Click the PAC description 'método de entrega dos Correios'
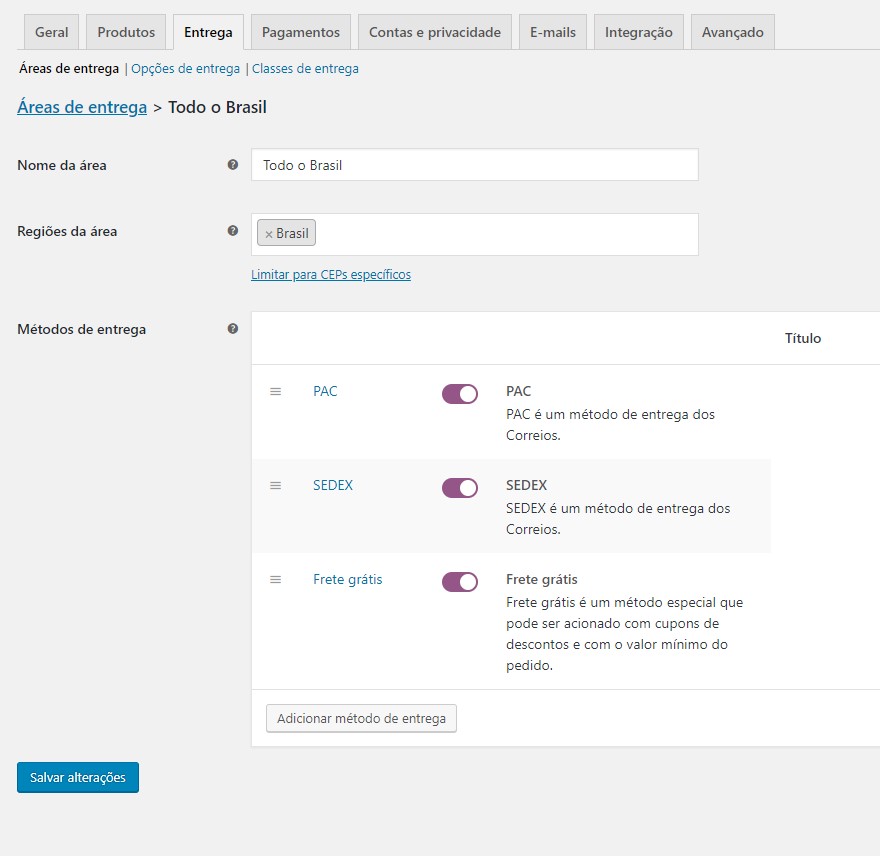The image size is (880, 856). 610,425
